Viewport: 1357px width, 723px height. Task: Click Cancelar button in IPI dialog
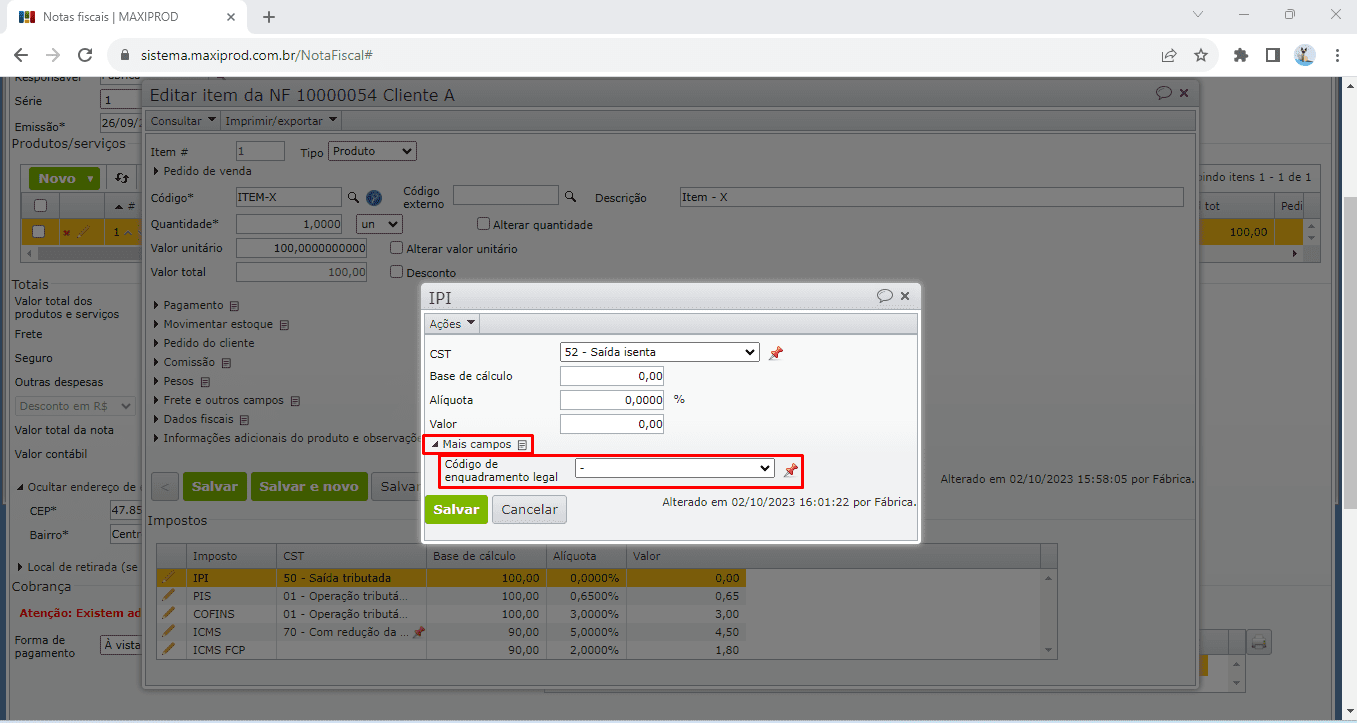click(529, 509)
